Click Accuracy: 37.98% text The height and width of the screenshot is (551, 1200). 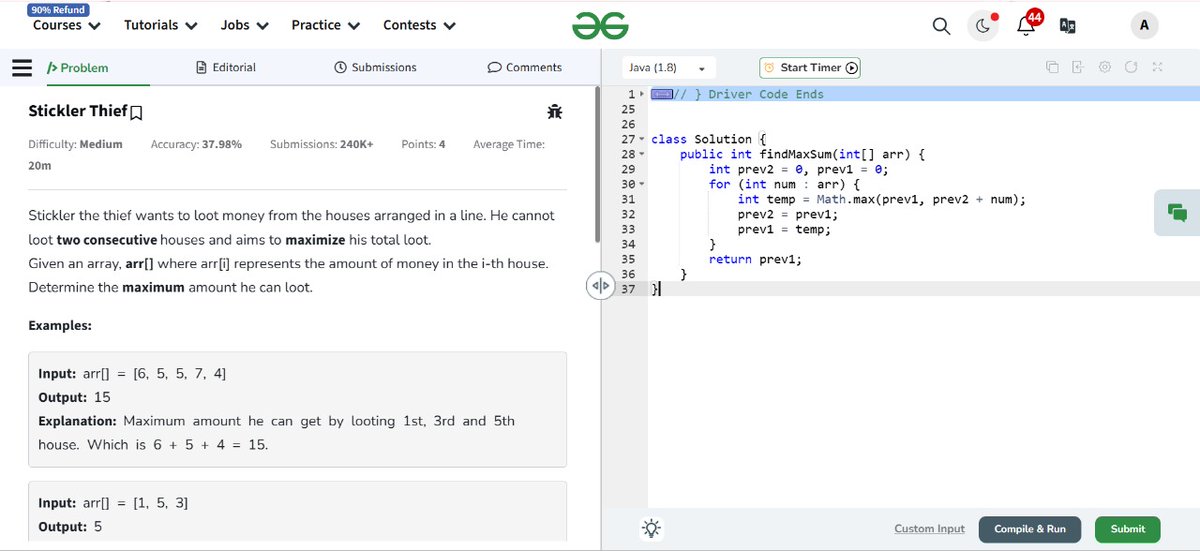click(196, 144)
